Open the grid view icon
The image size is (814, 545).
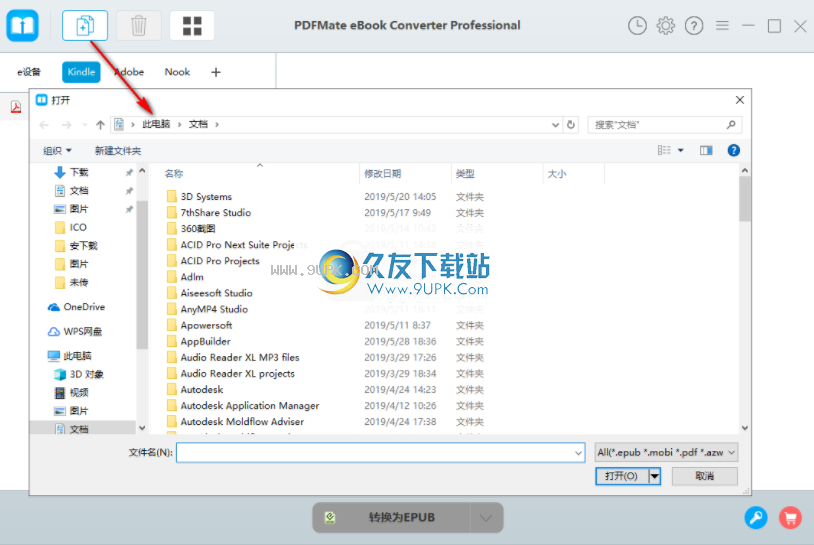pyautogui.click(x=192, y=25)
